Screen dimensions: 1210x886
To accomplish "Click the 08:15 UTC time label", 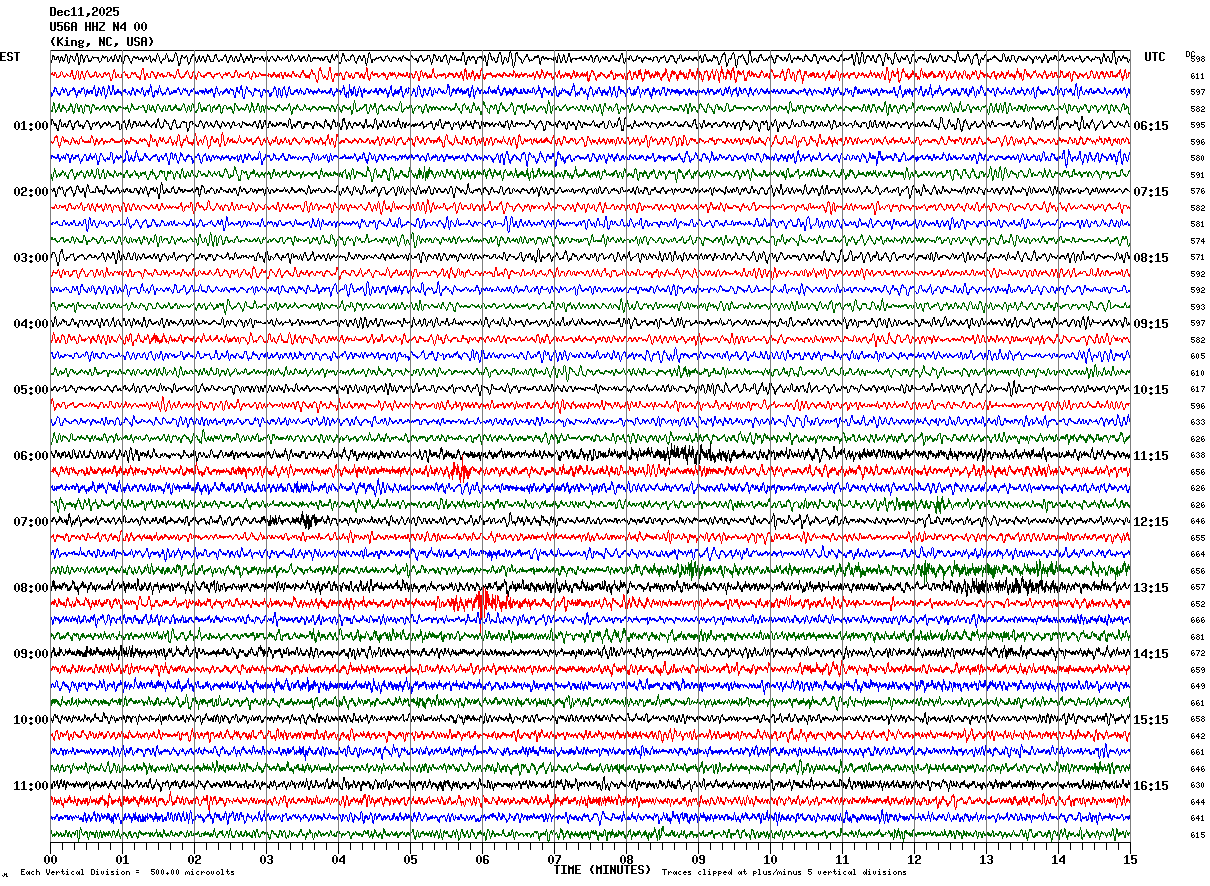I will tap(1151, 258).
